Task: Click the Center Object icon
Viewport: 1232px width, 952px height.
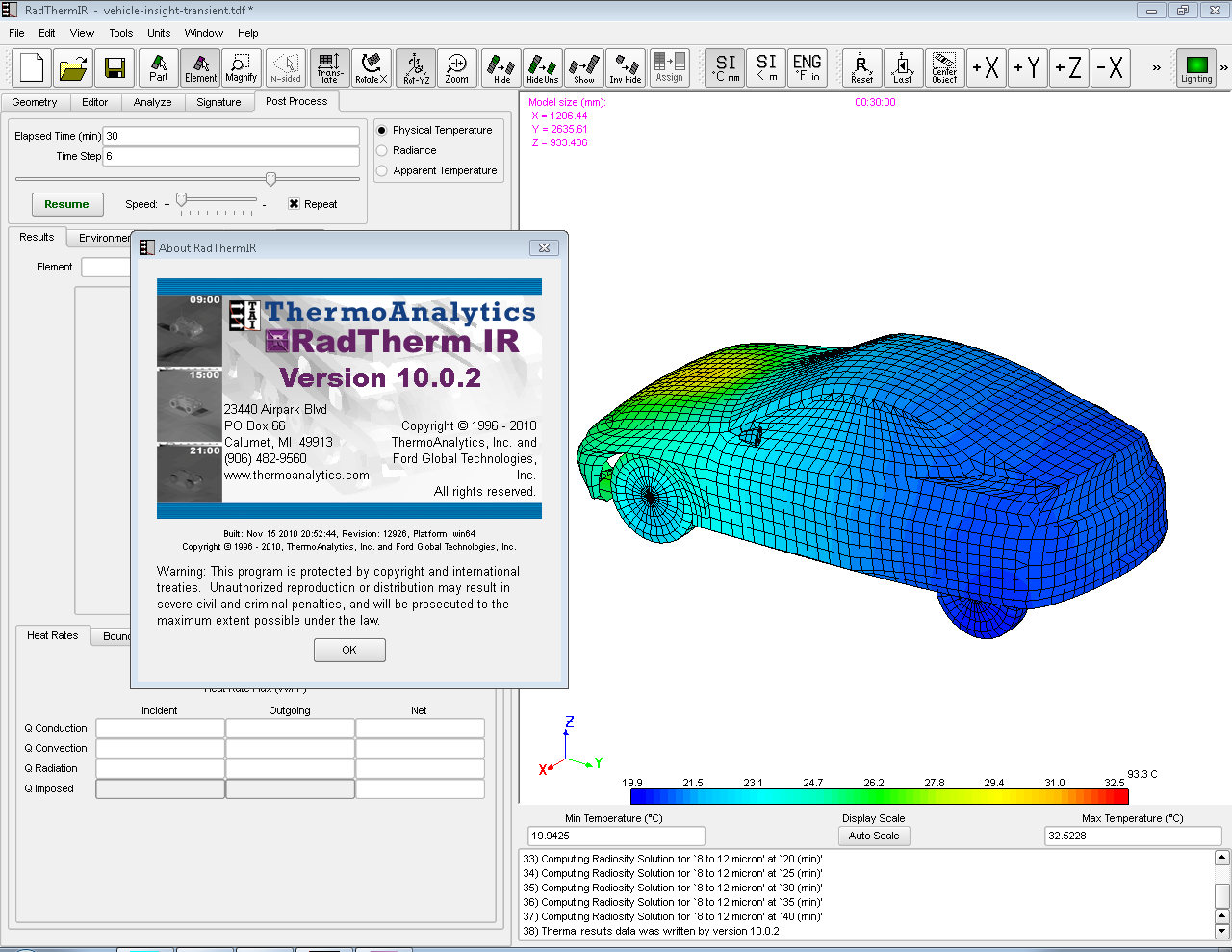Action: (x=945, y=68)
